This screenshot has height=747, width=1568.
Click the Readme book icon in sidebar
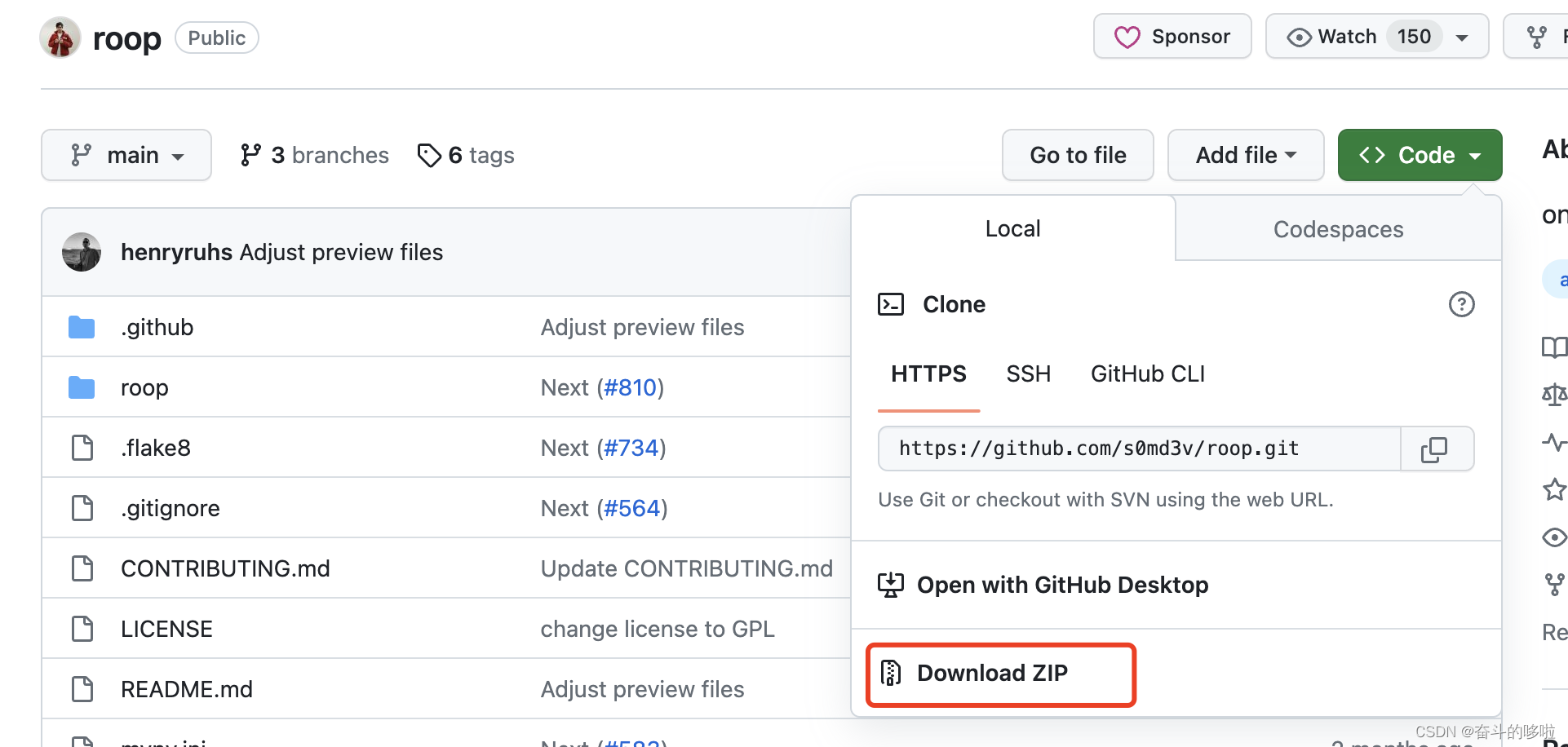[1554, 347]
